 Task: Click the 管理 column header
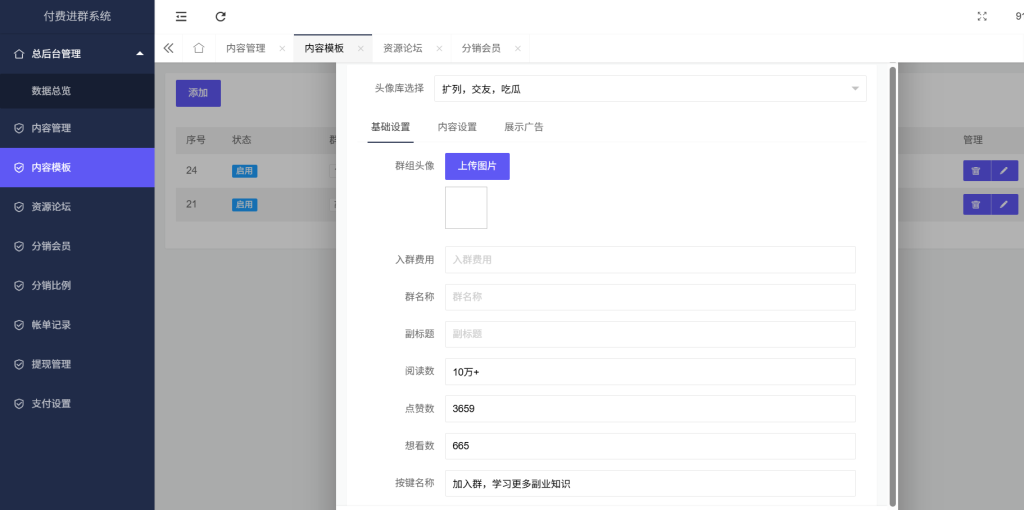point(973,140)
